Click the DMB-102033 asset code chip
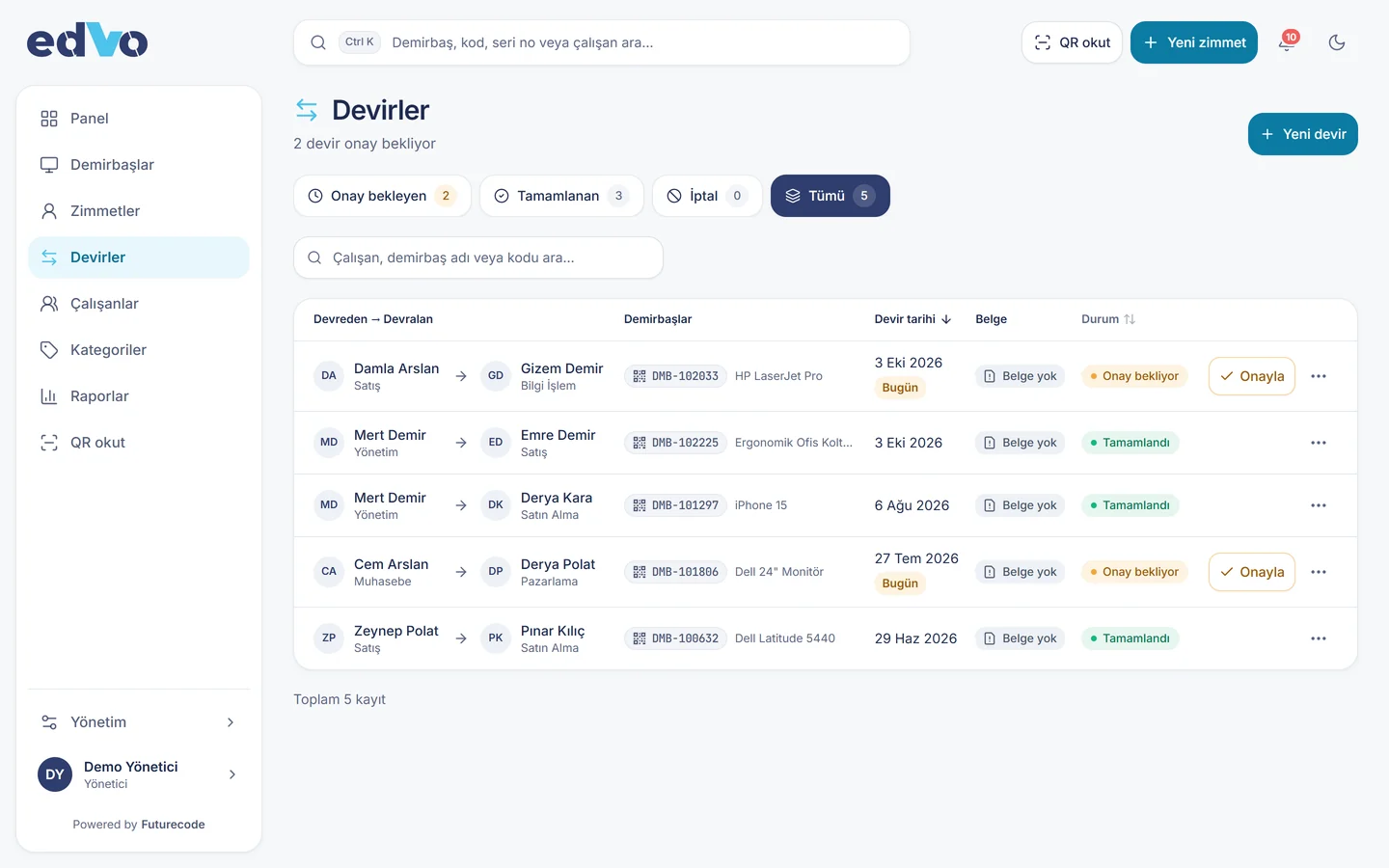The width and height of the screenshot is (1389, 868). coord(675,376)
